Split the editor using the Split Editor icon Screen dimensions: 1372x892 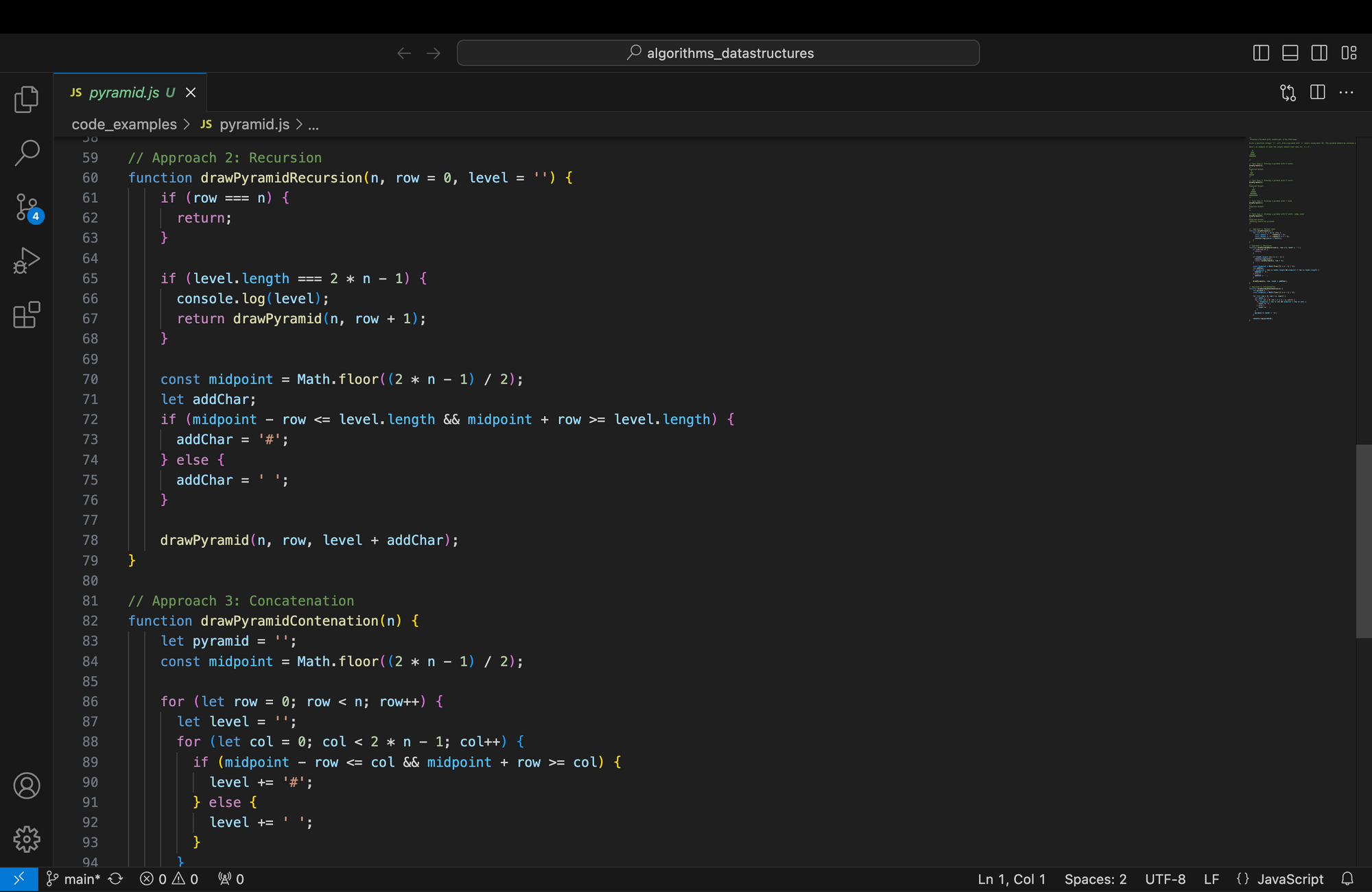point(1317,92)
